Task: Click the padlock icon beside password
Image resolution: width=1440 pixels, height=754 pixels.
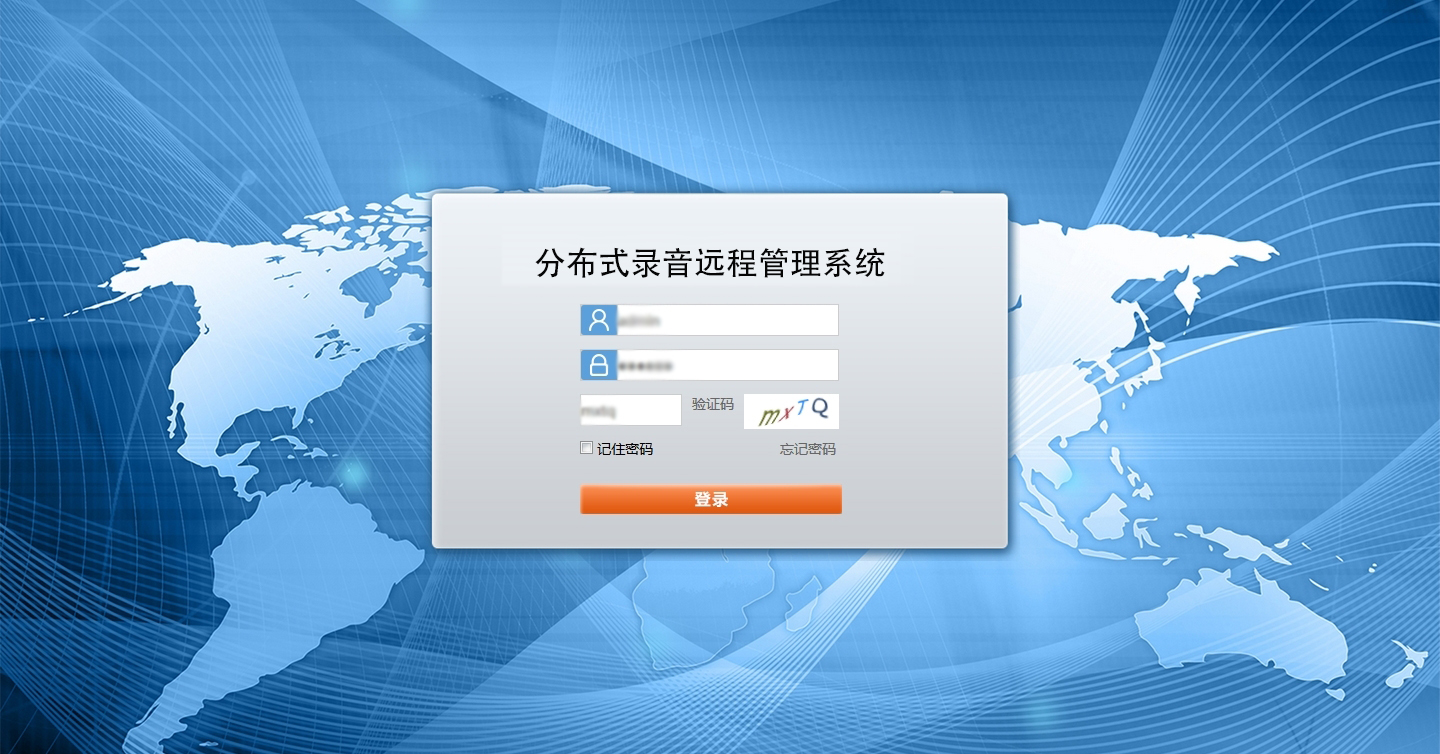Action: point(598,365)
